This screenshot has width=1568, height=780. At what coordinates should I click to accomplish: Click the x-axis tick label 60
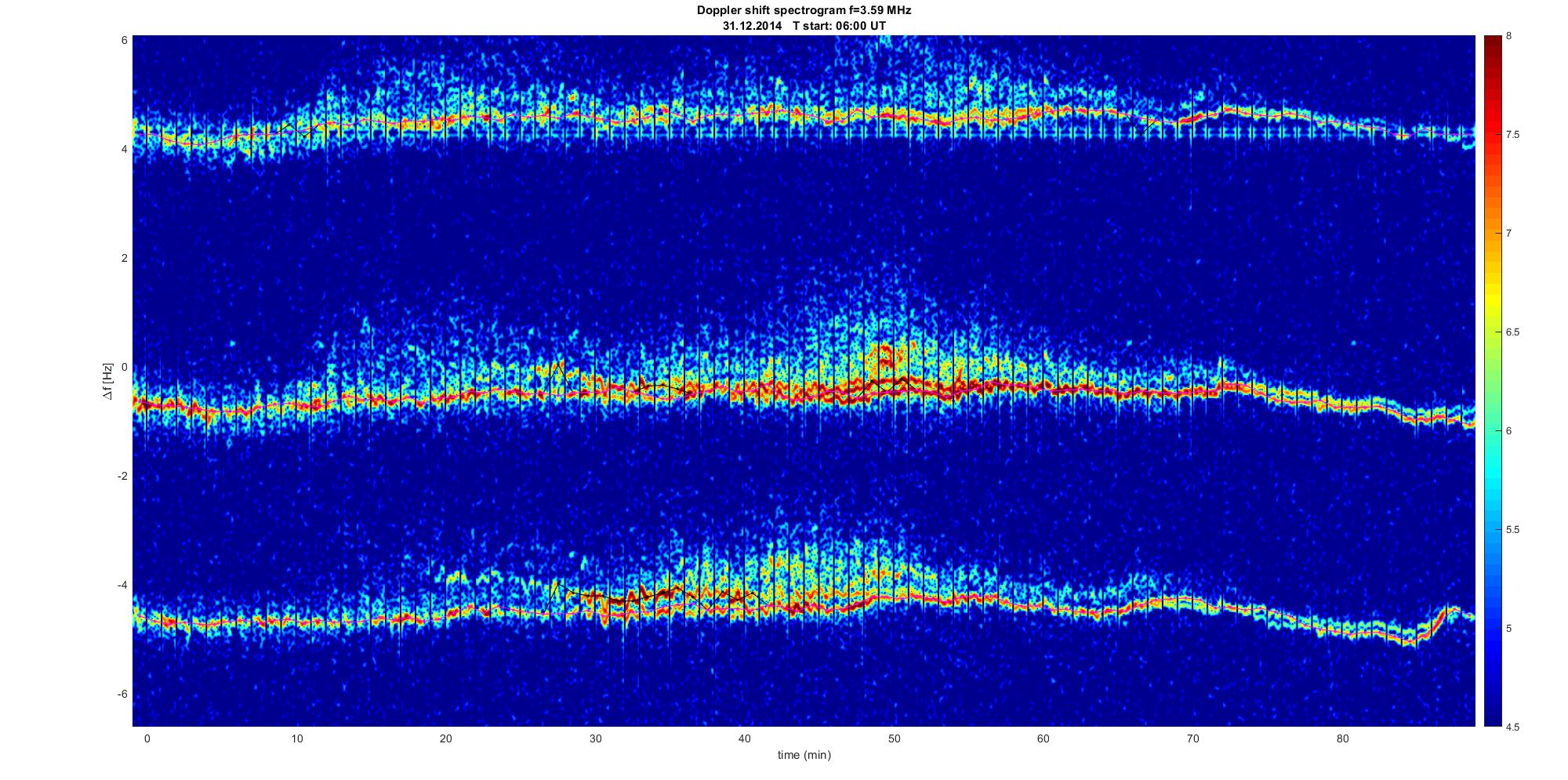[x=1044, y=738]
